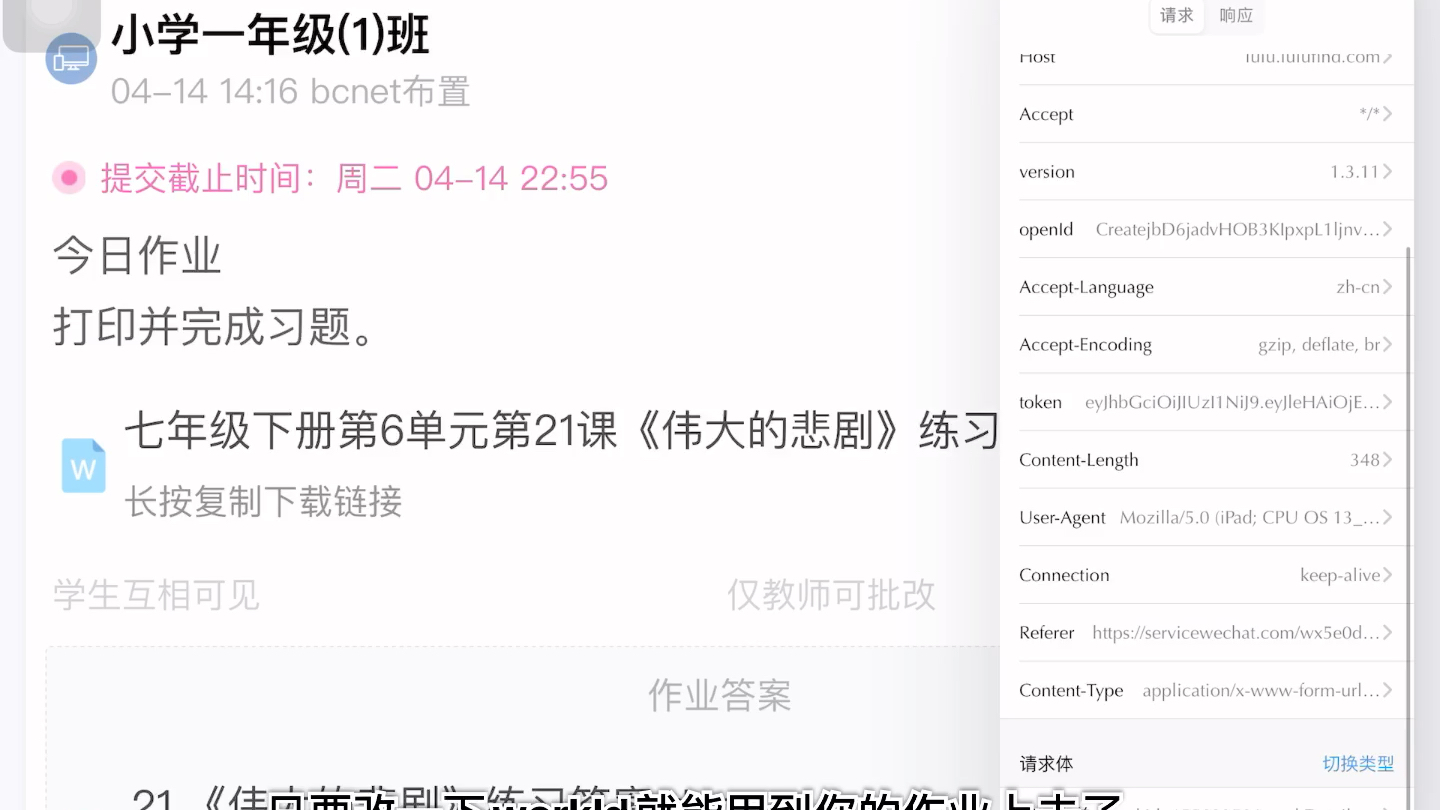Click the class avatar computer icon
This screenshot has height=810, width=1440.
point(71,58)
